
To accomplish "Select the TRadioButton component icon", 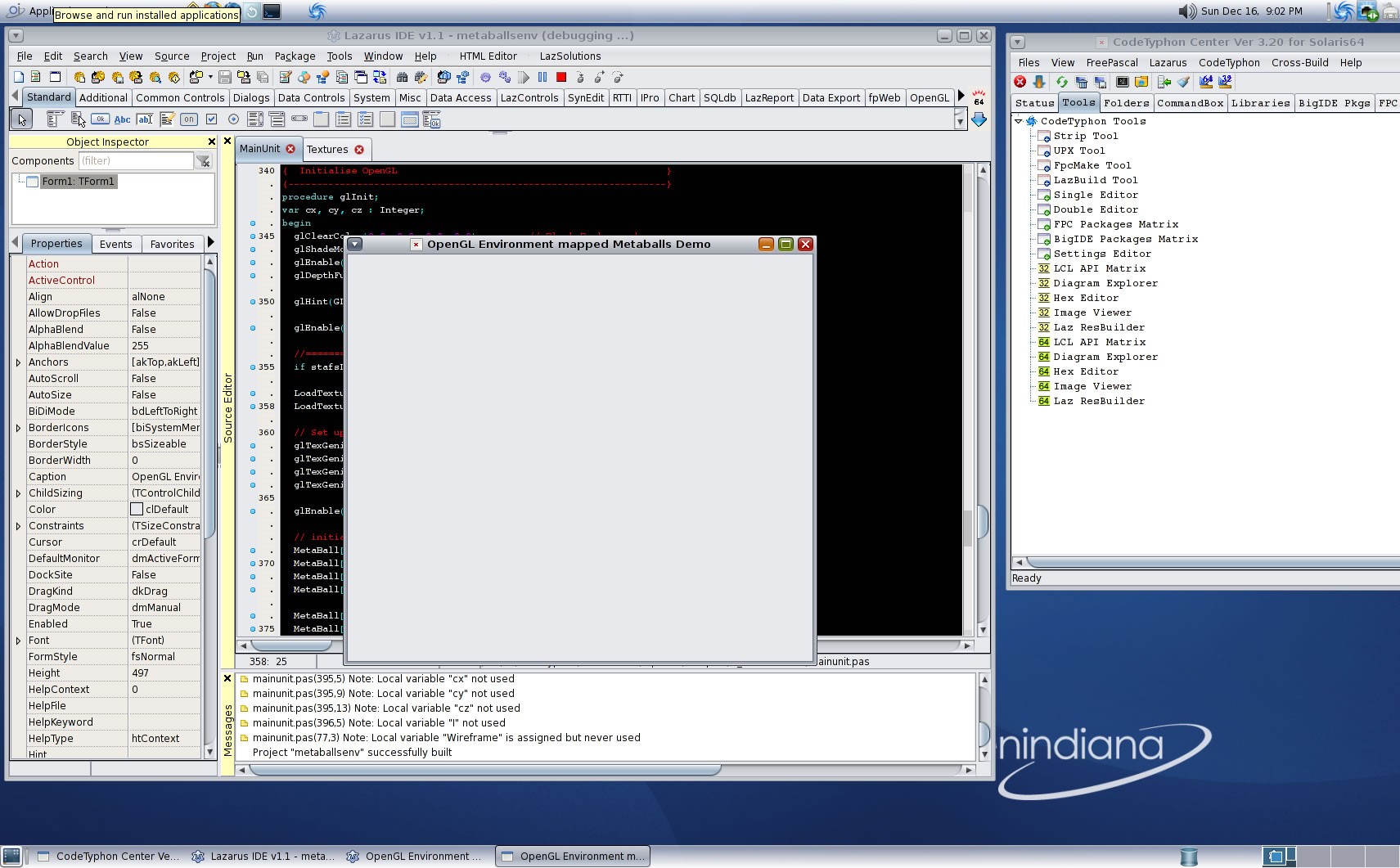I will (233, 119).
